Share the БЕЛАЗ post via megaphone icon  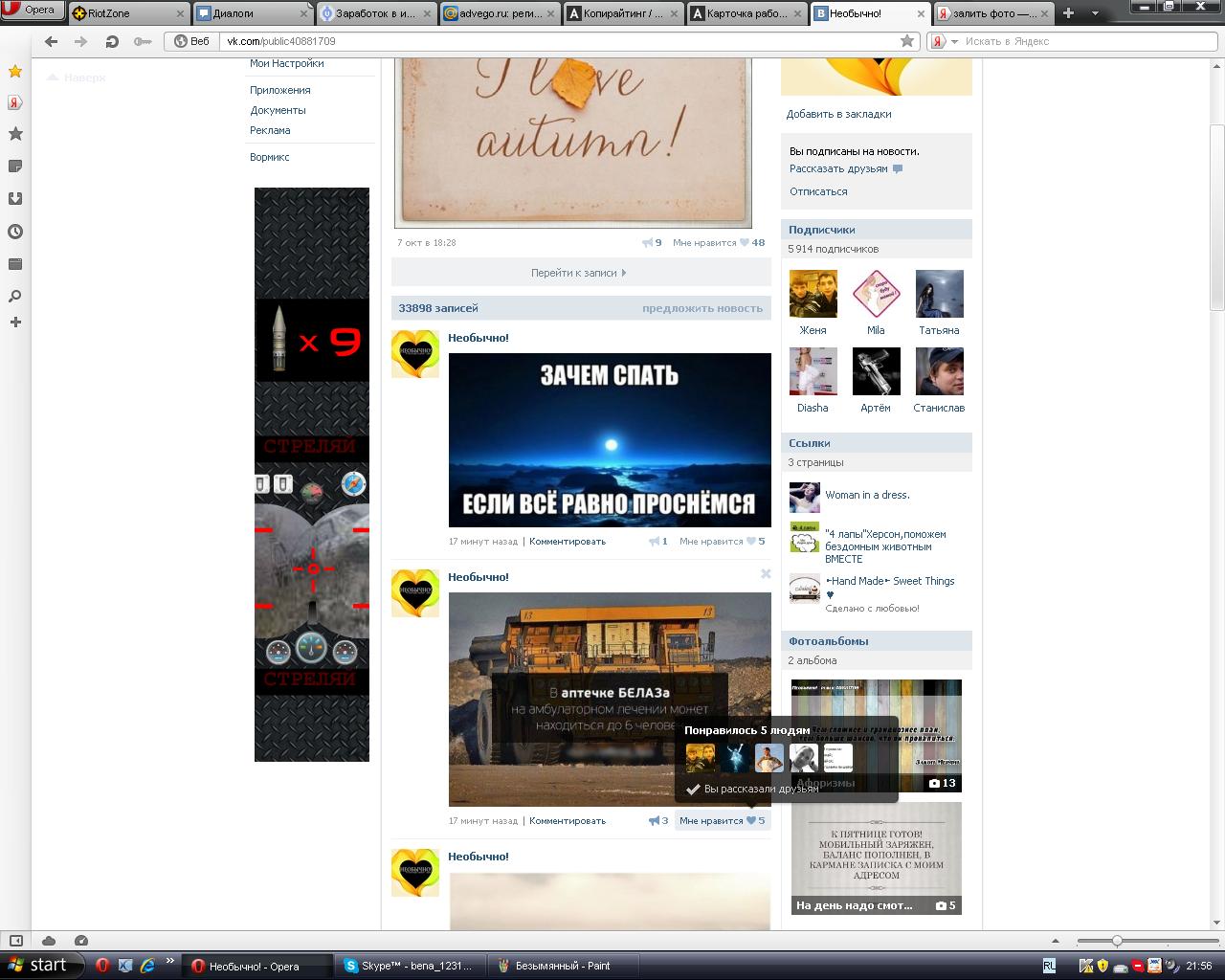click(656, 820)
